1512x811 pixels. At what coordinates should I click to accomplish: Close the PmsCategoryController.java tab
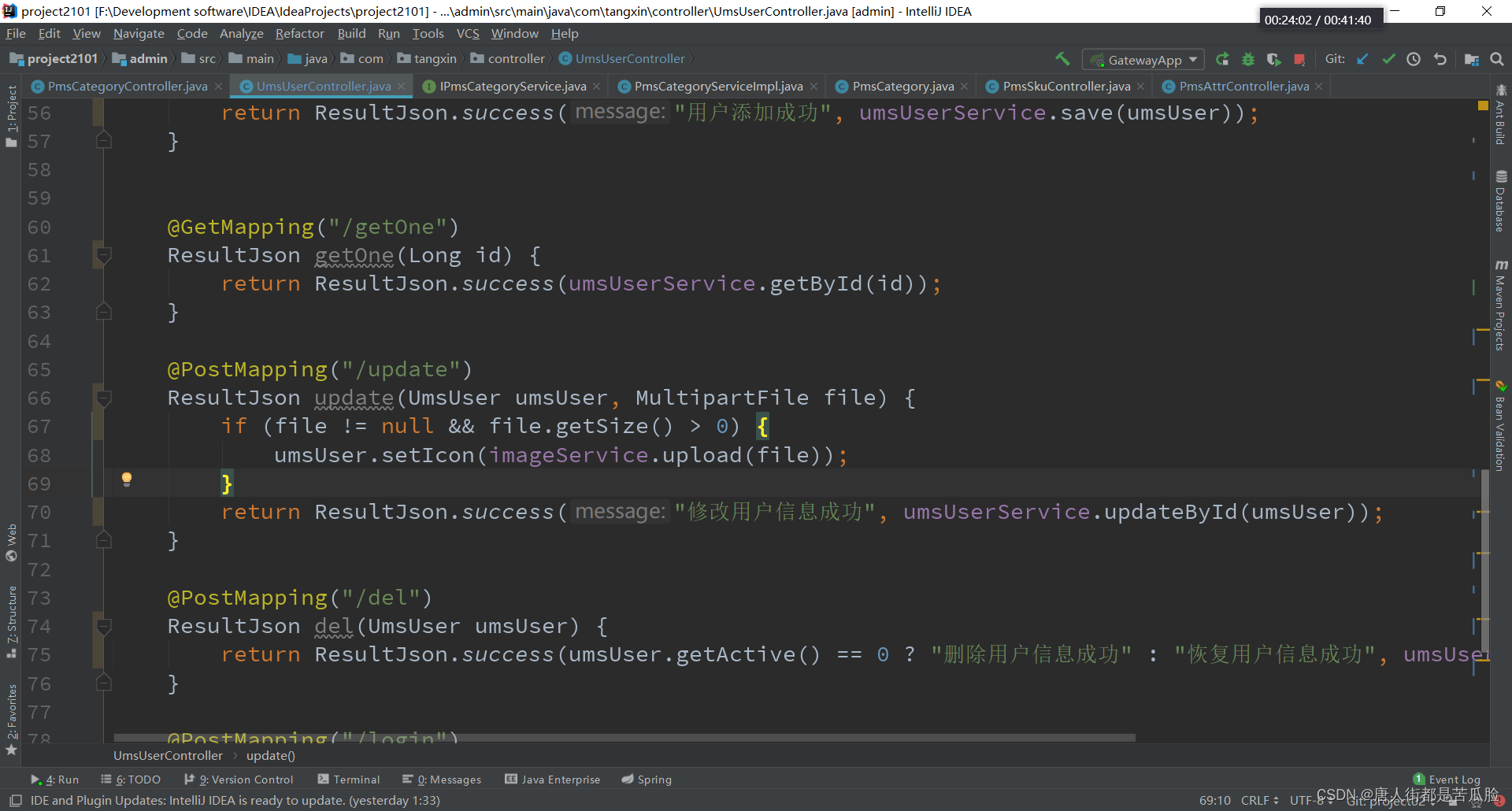point(218,87)
